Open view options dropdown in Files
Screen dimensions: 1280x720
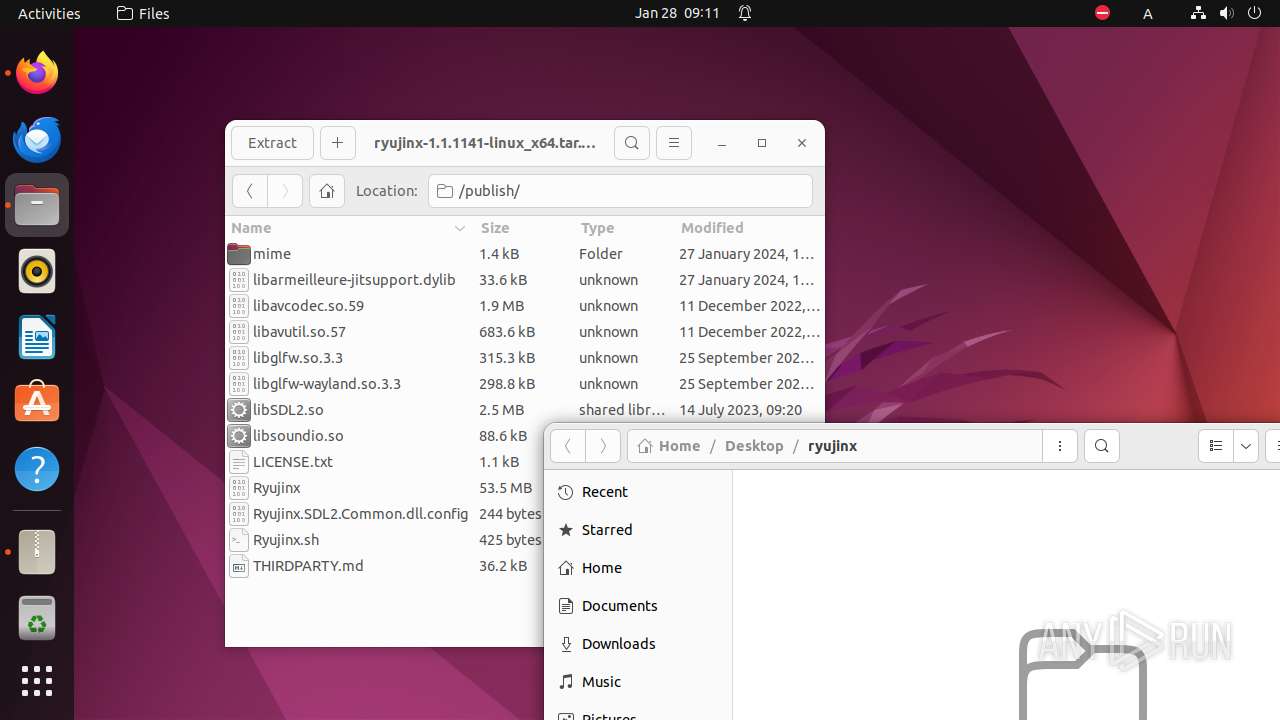(1246, 446)
